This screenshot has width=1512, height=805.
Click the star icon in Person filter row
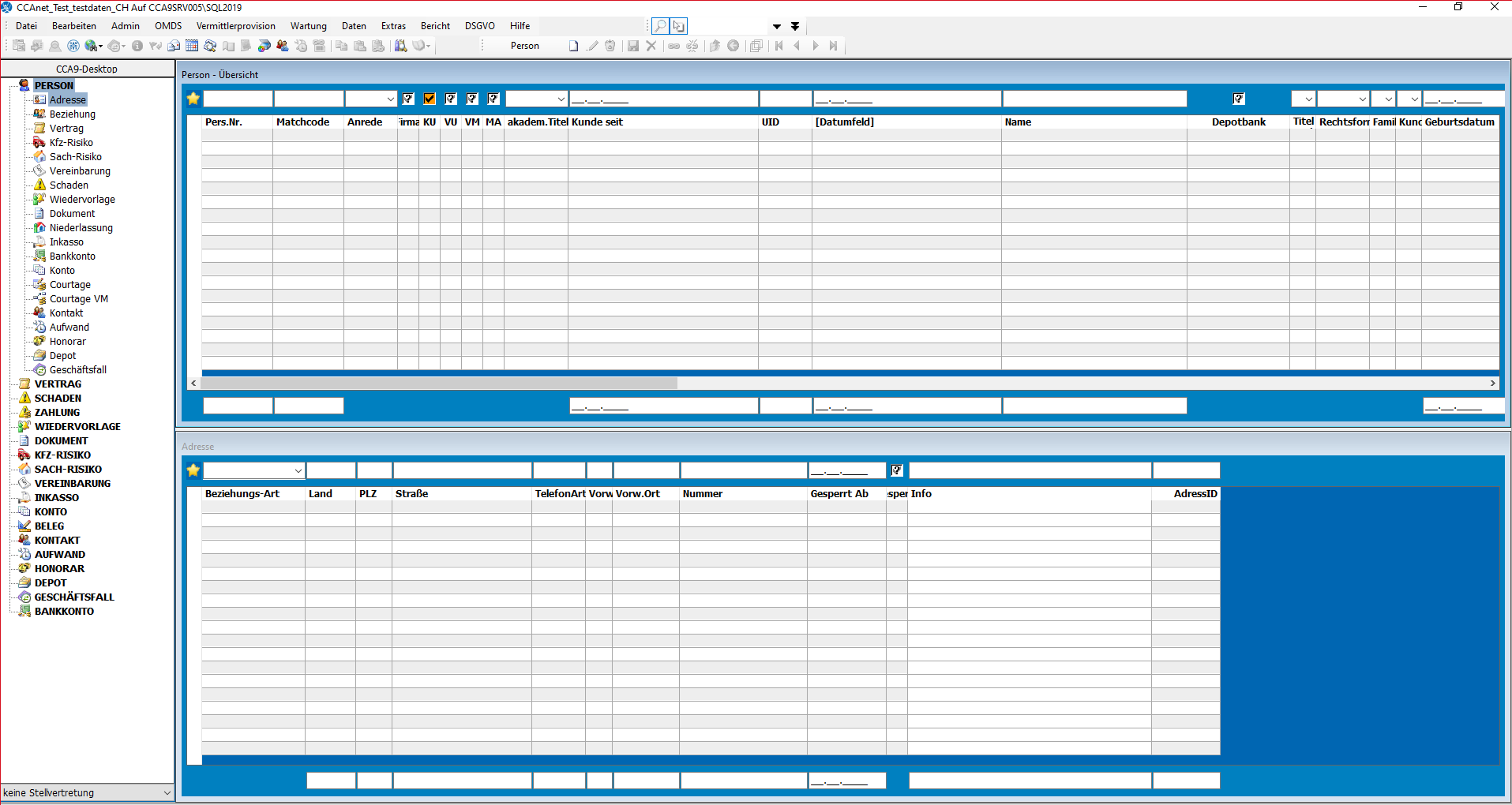pos(193,99)
